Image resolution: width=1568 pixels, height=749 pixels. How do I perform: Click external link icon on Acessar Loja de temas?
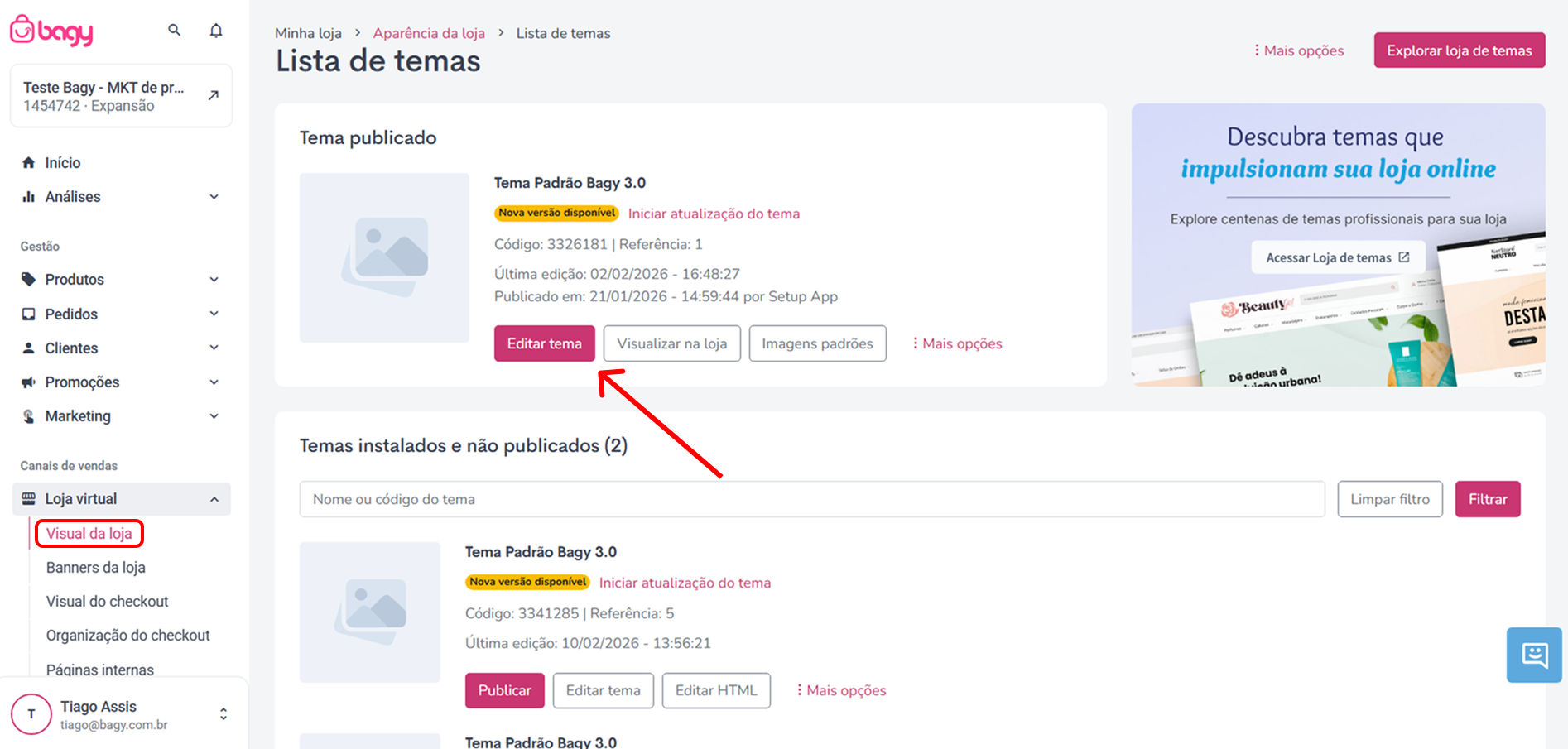click(x=1404, y=257)
